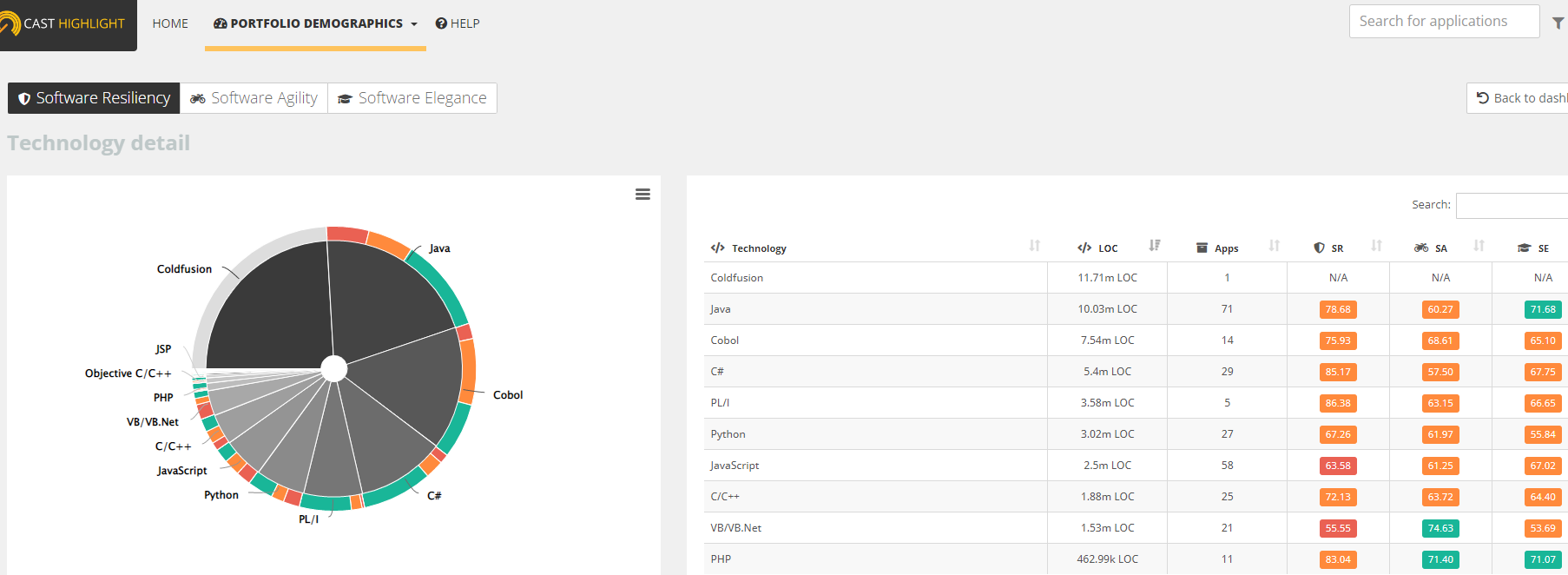This screenshot has height=575, width=1568.
Task: Click the Java chart label
Action: click(439, 248)
